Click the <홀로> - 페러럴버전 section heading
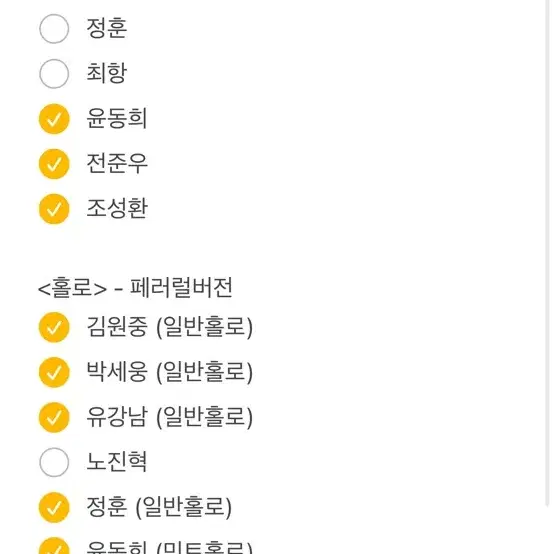 point(135,287)
